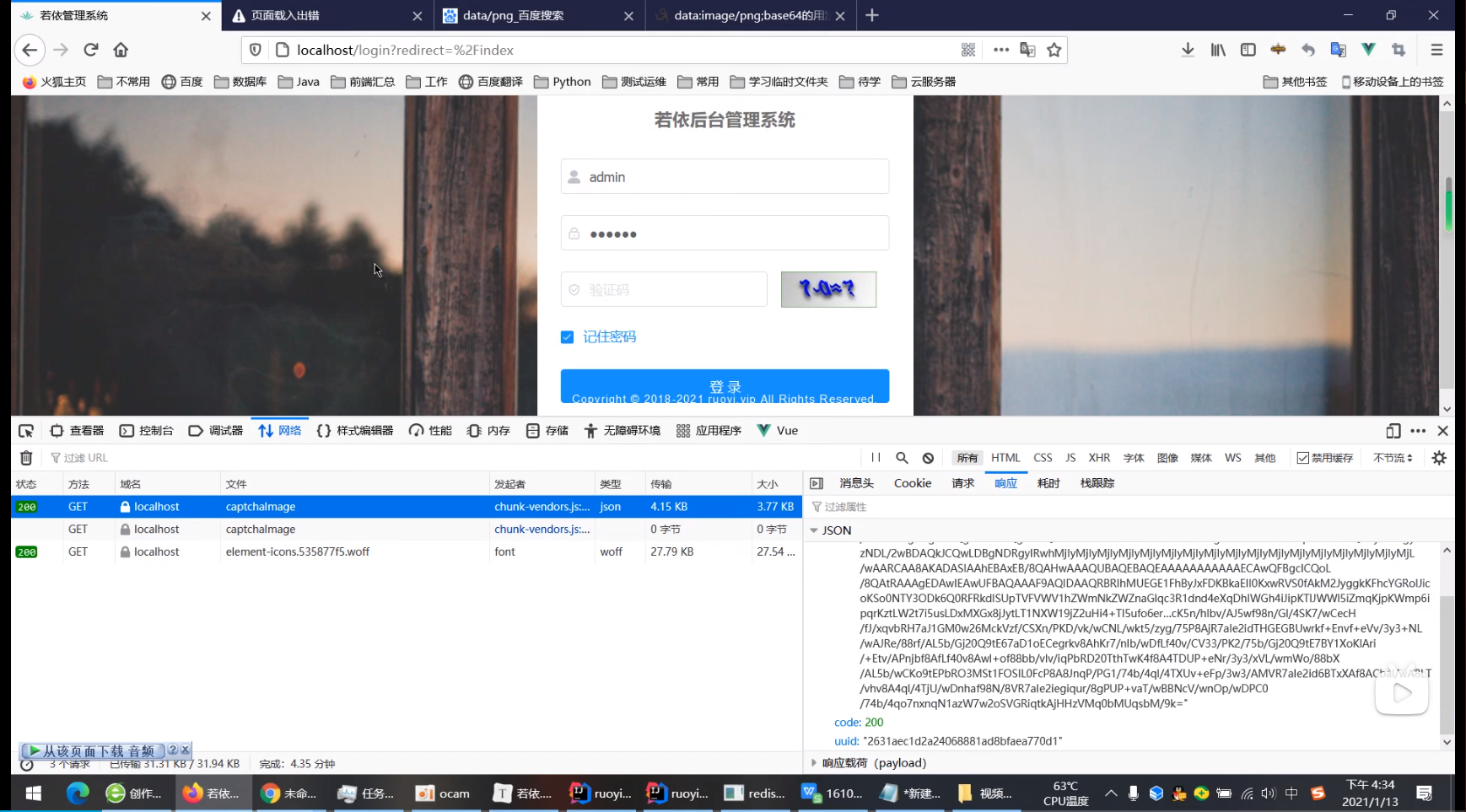Click the green Vue devtools extension icon
1466x812 pixels.
[x=1368, y=50]
